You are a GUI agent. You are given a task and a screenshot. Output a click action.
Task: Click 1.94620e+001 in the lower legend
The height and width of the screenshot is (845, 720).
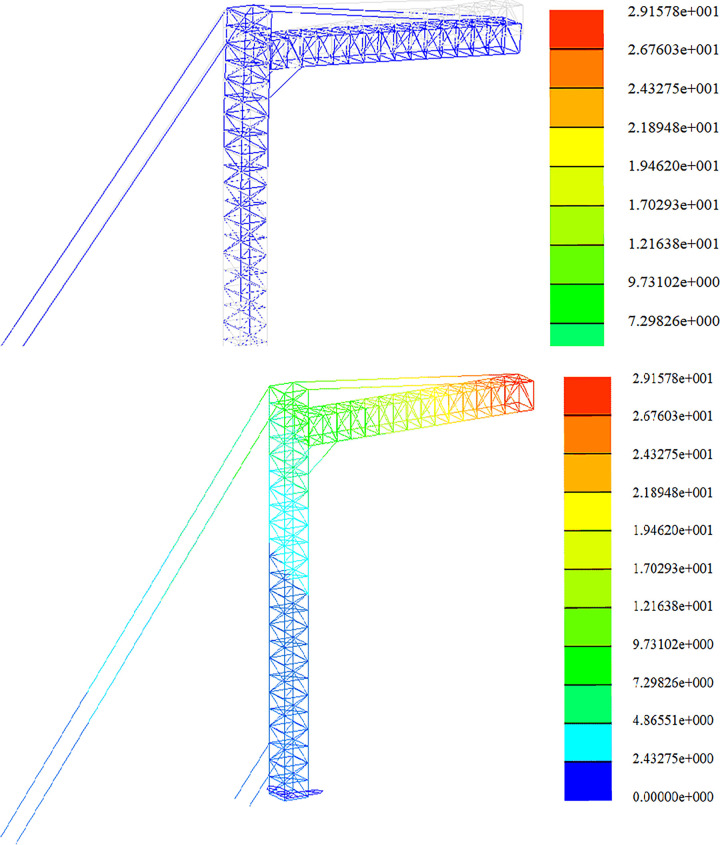(x=673, y=530)
